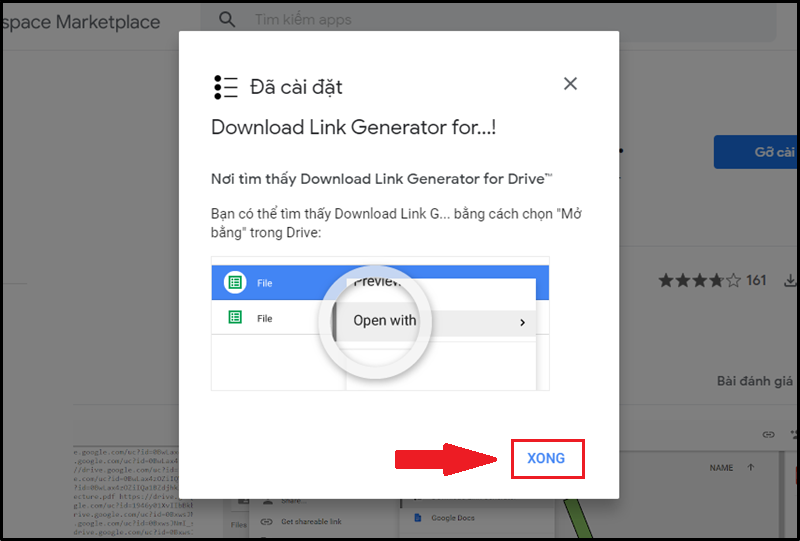Viewport: 800px width, 541px height.
Task: Click the download count icon beside rating
Action: coord(790,281)
